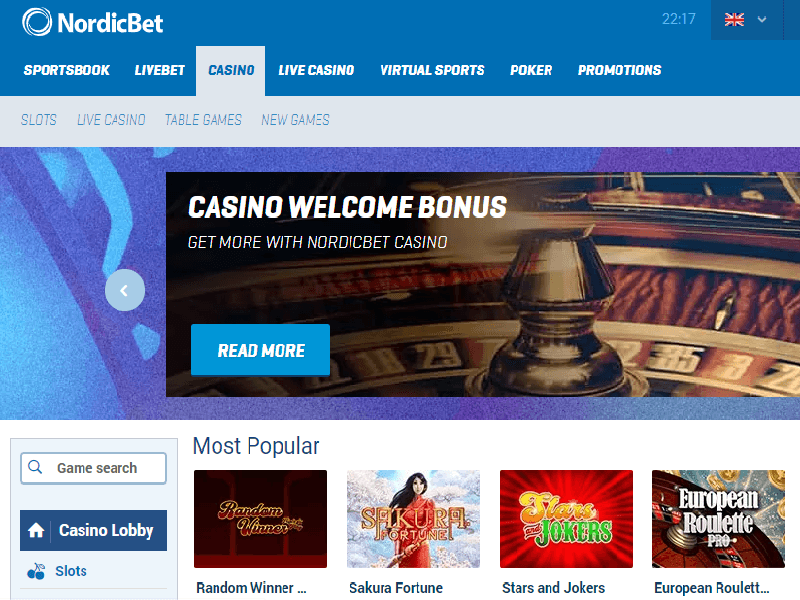Switch to the Livebet section
The width and height of the screenshot is (800, 600).
click(160, 70)
